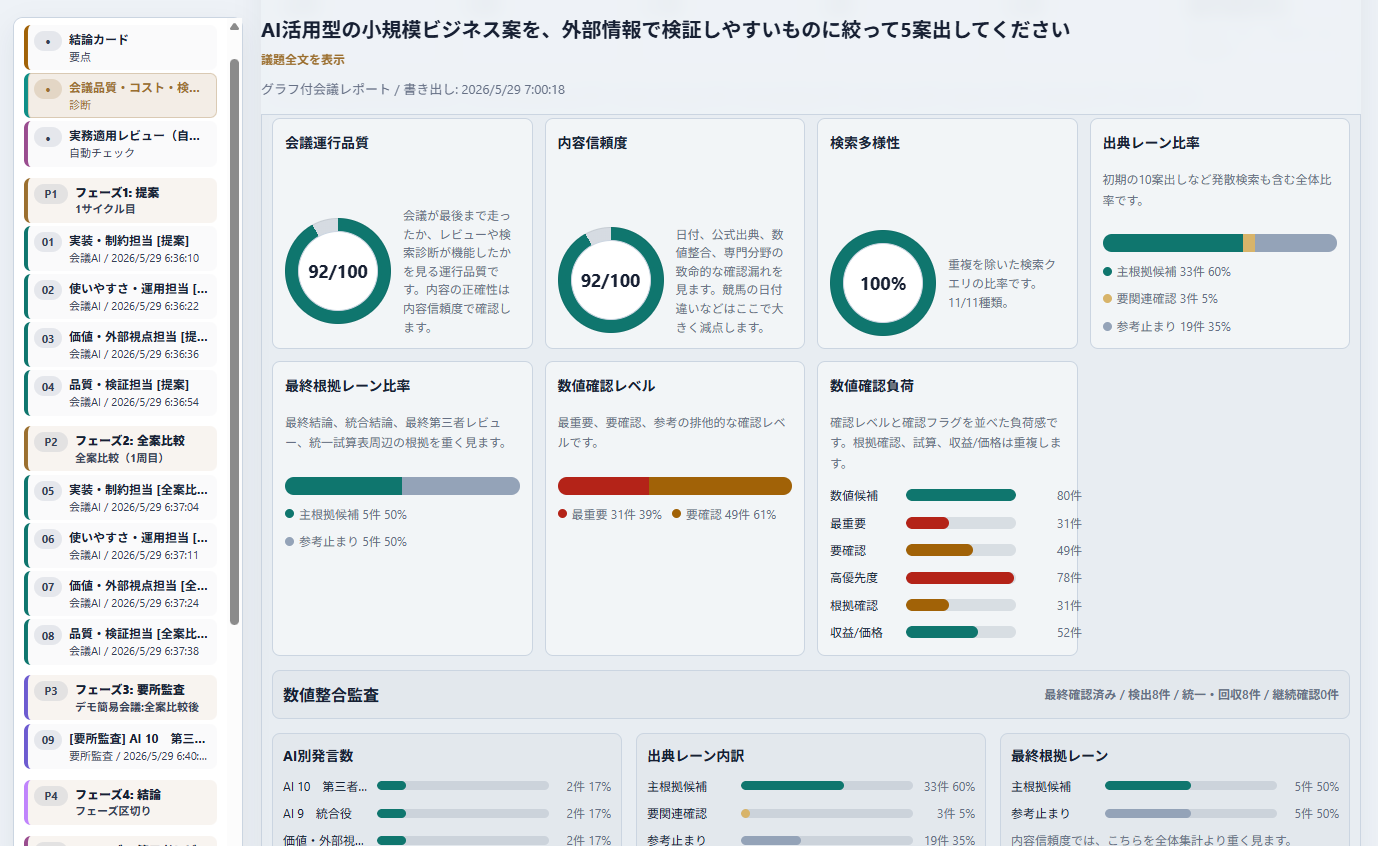Click the 根拠確認 31件 bar
The height and width of the screenshot is (846, 1378).
(x=961, y=605)
